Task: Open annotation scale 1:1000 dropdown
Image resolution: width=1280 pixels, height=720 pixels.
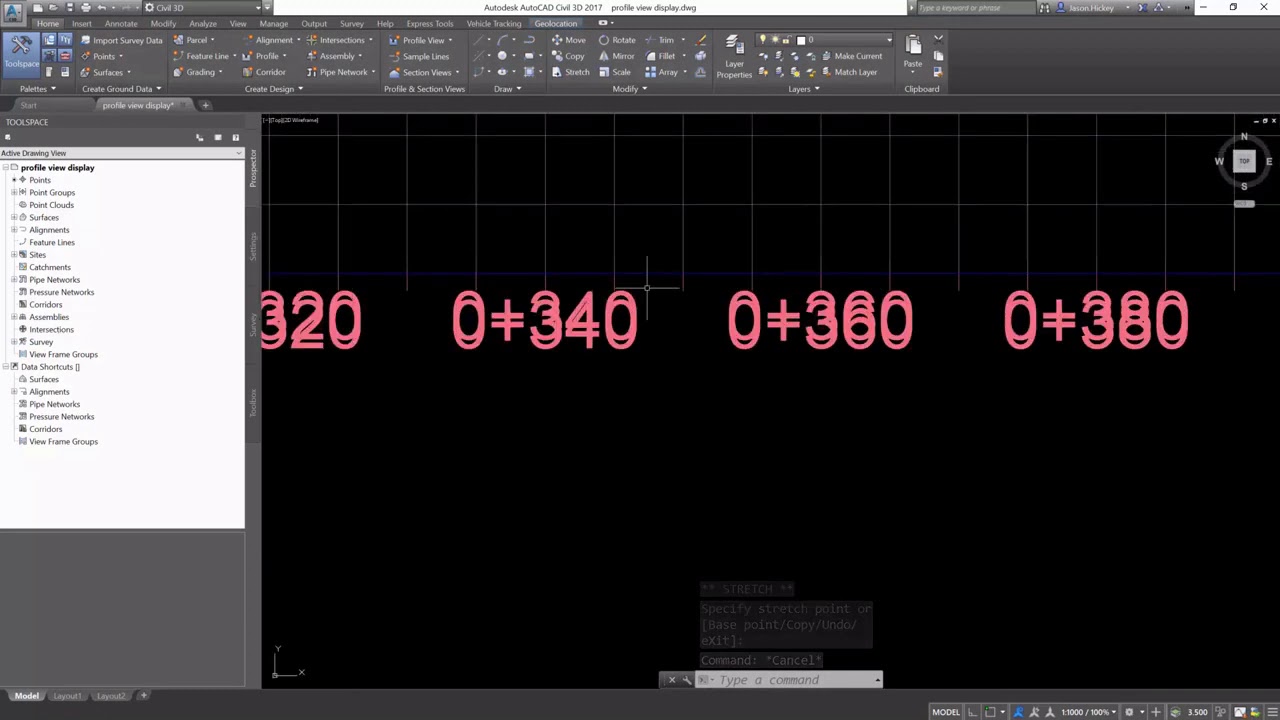Action: (x=1087, y=712)
